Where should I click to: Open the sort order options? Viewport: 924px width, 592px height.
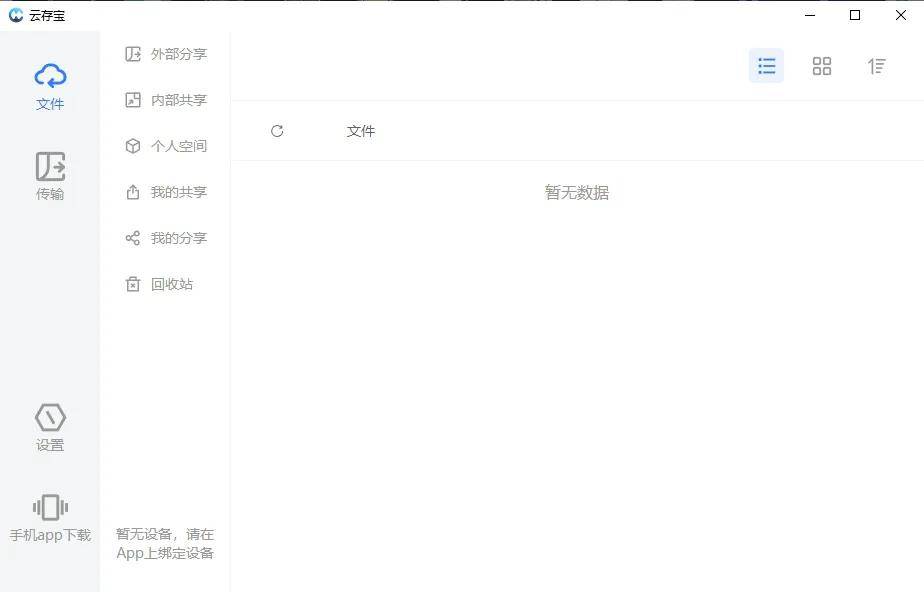click(x=876, y=66)
